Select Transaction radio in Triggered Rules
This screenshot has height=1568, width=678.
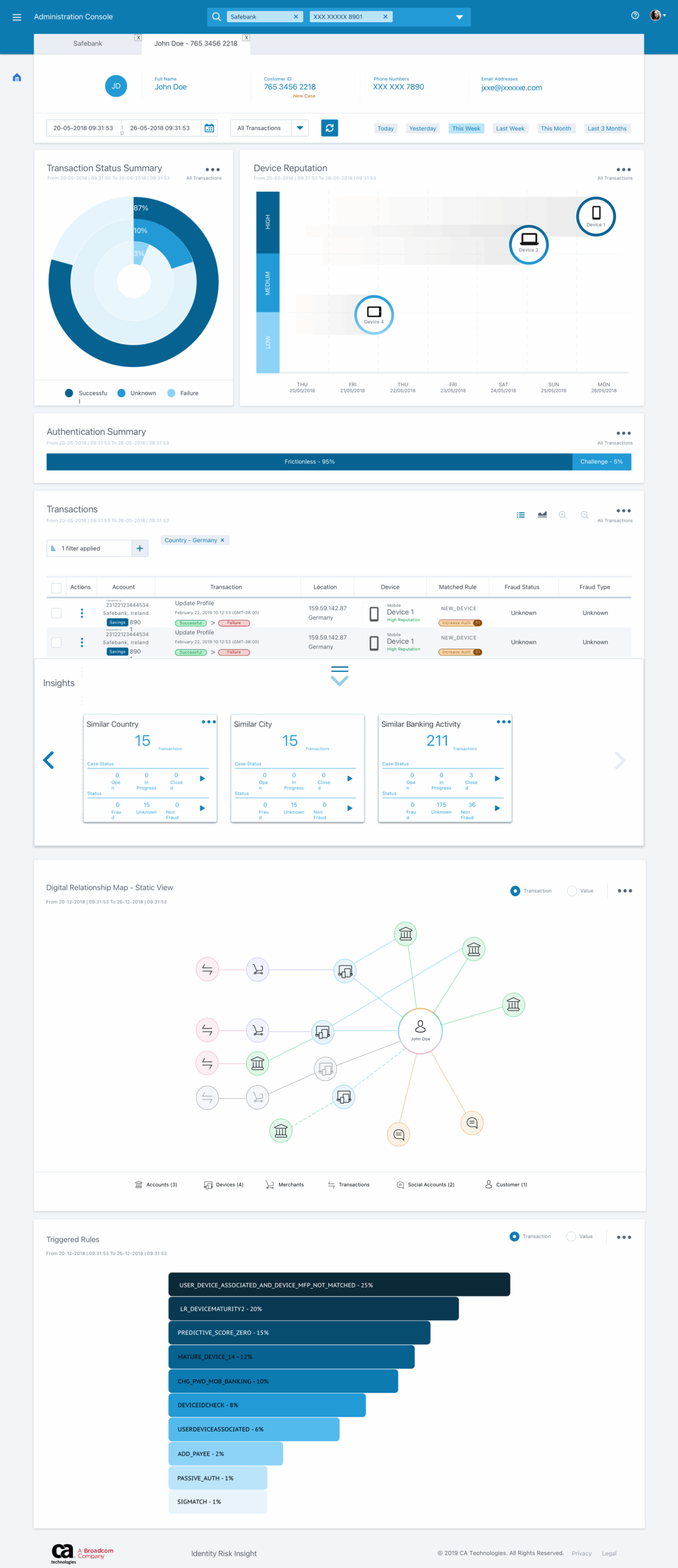(x=514, y=1236)
